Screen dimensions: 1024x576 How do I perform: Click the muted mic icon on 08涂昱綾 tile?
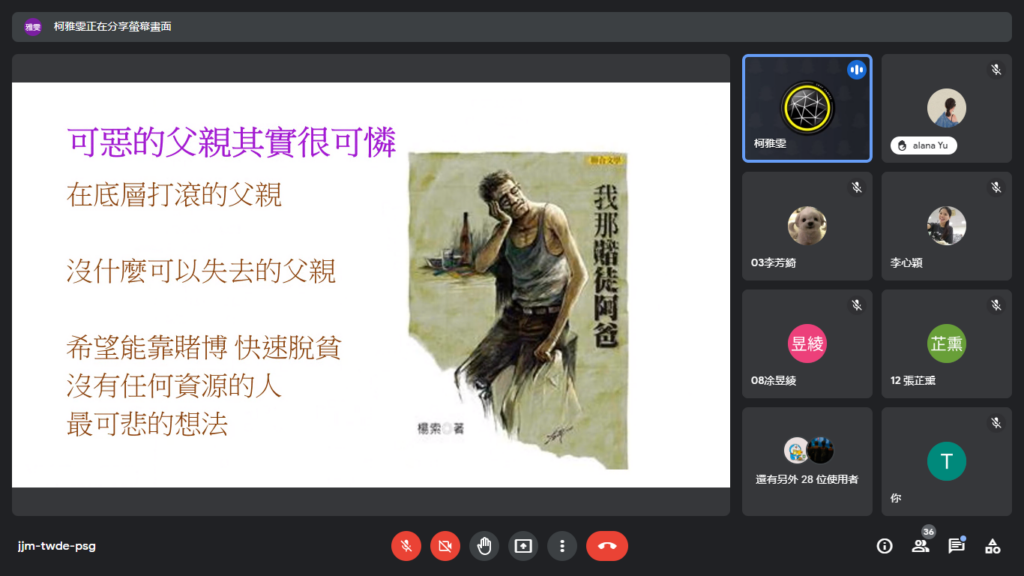[x=856, y=305]
